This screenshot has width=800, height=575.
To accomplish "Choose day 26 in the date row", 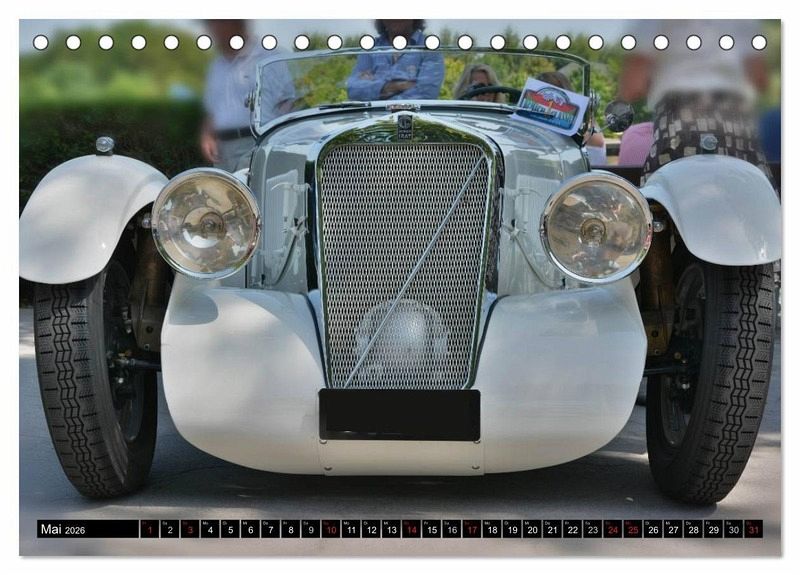I will coord(654,529).
